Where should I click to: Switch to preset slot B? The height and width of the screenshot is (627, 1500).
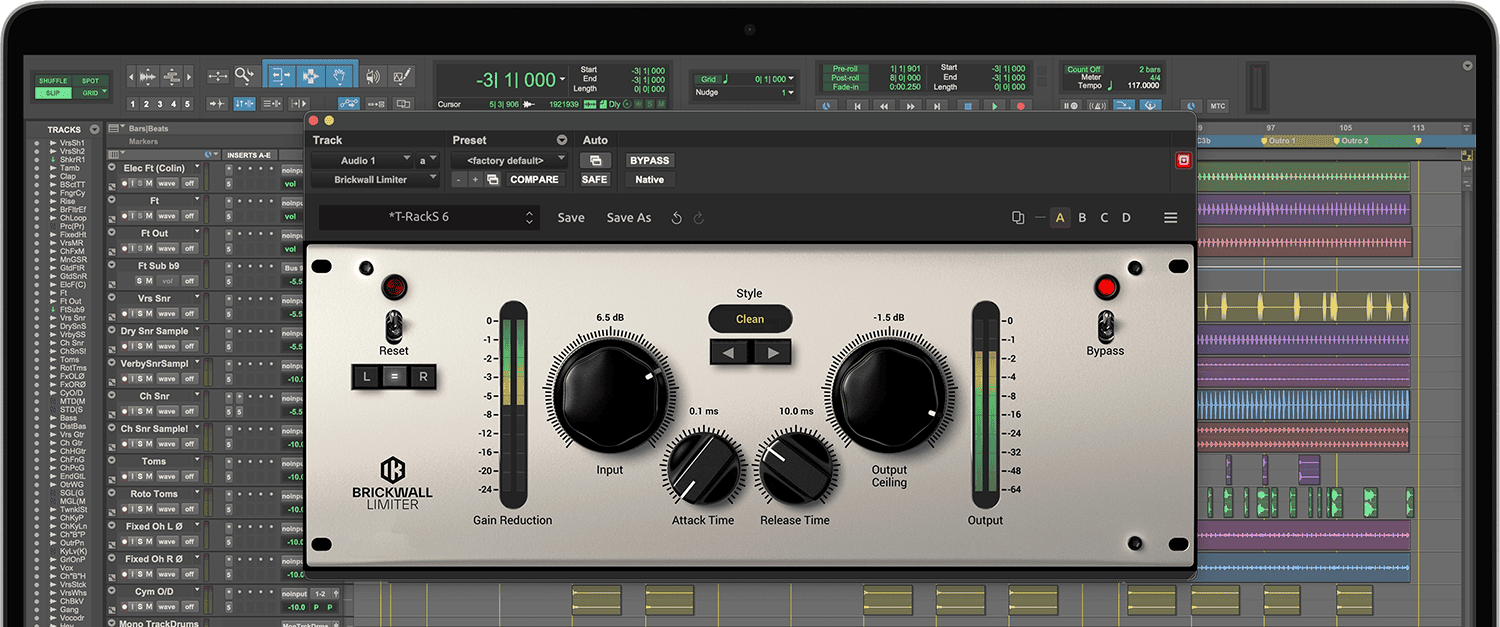click(1082, 217)
